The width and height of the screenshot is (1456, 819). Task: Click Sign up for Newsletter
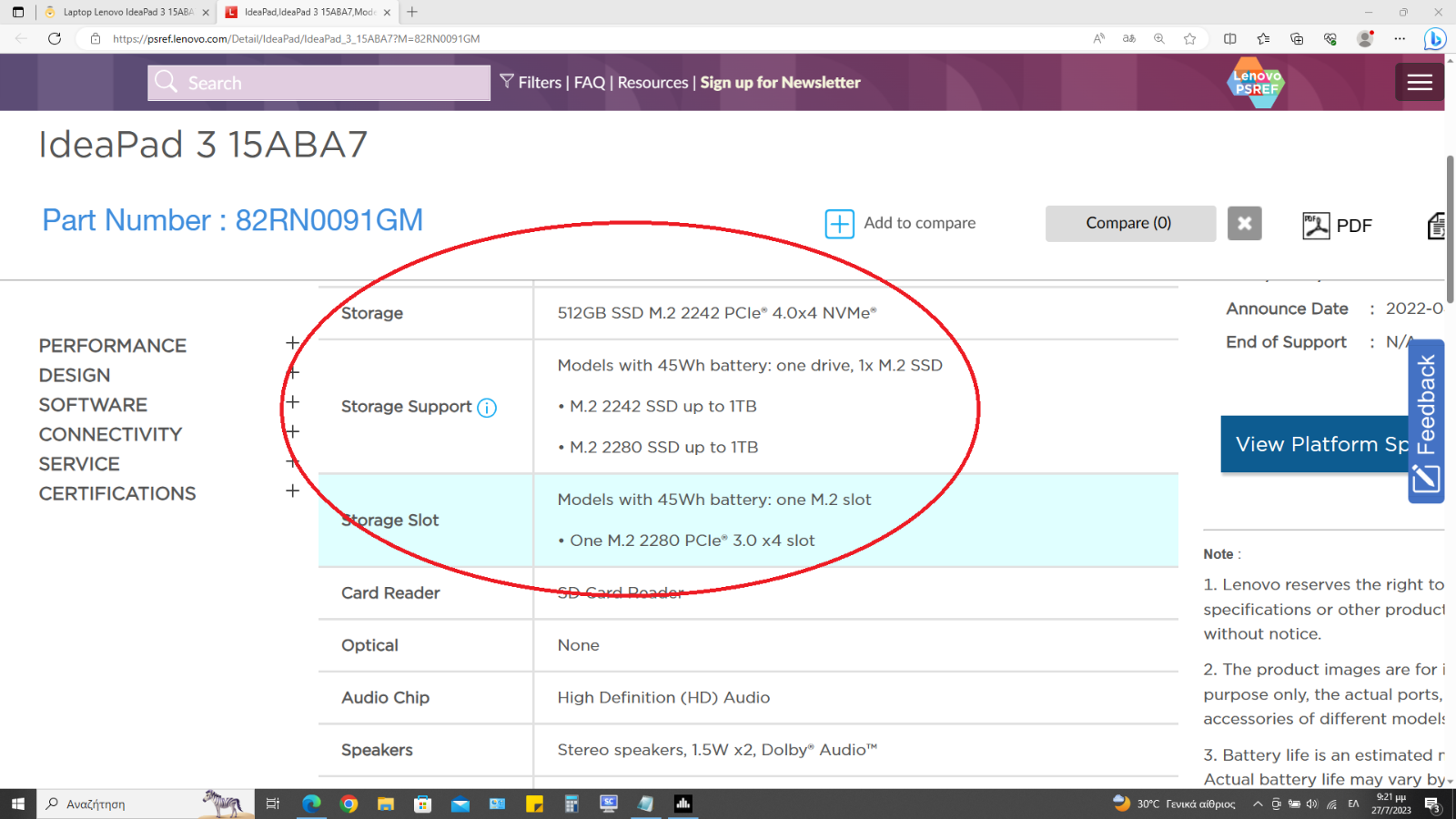coord(780,83)
